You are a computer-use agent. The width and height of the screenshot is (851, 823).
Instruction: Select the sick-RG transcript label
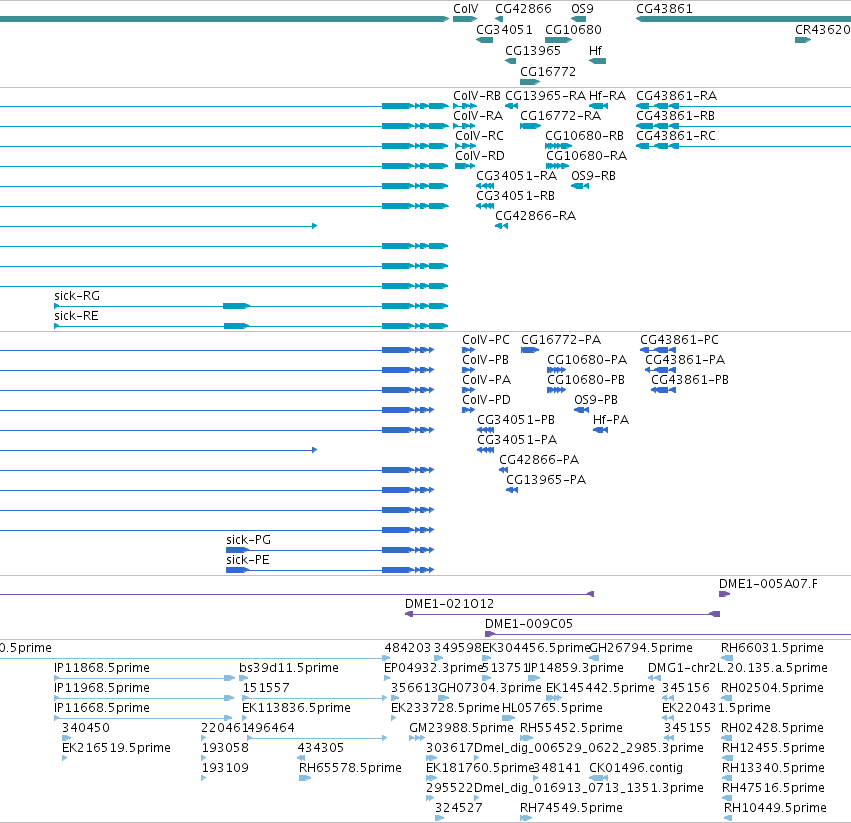[77, 296]
